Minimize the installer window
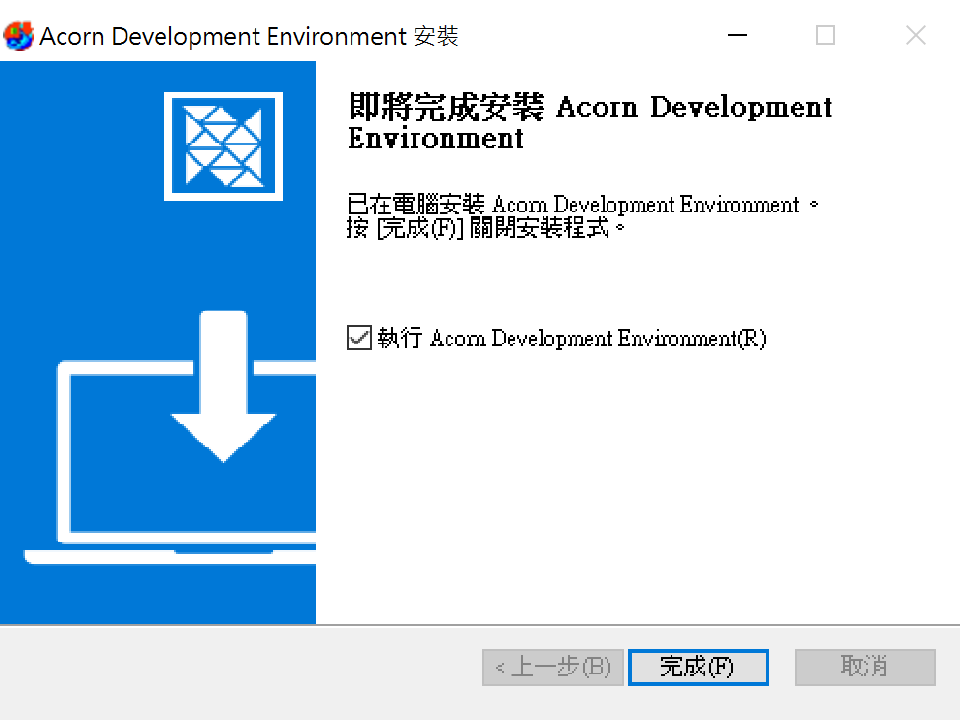The width and height of the screenshot is (960, 720). point(738,36)
